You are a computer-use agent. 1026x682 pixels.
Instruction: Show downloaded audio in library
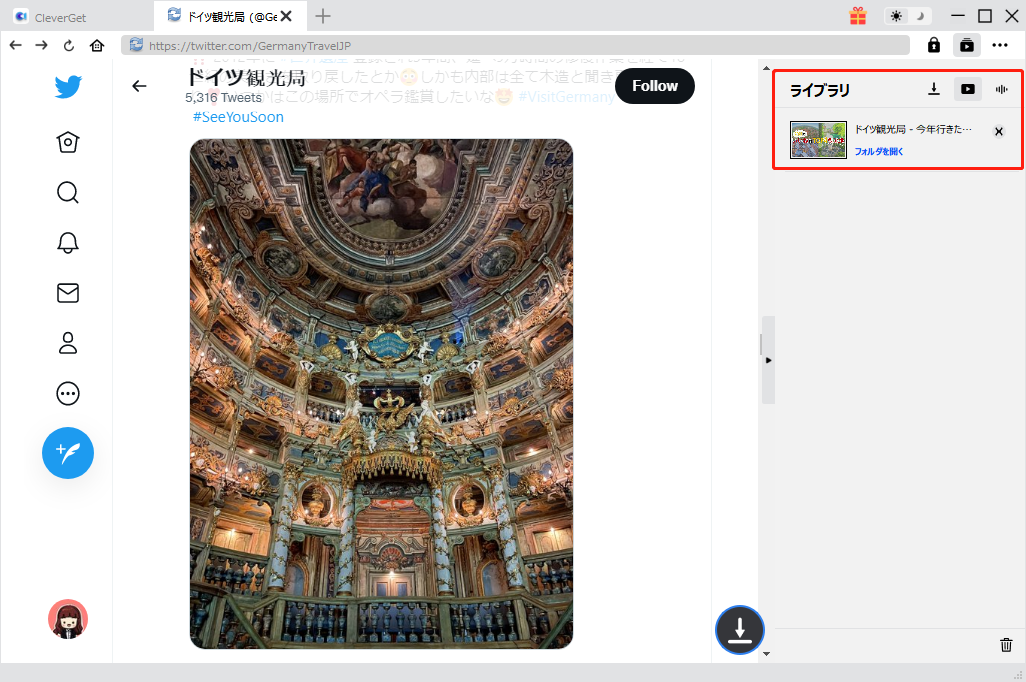[x=1002, y=89]
